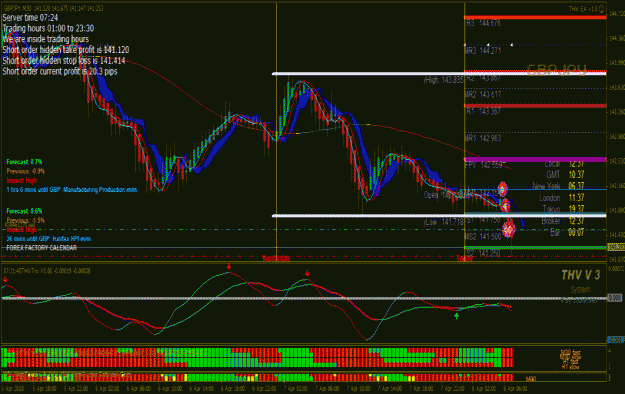Click the Tokyo 19:37 clock row
Image resolution: width=625 pixels, height=394 pixels.
(x=564, y=209)
